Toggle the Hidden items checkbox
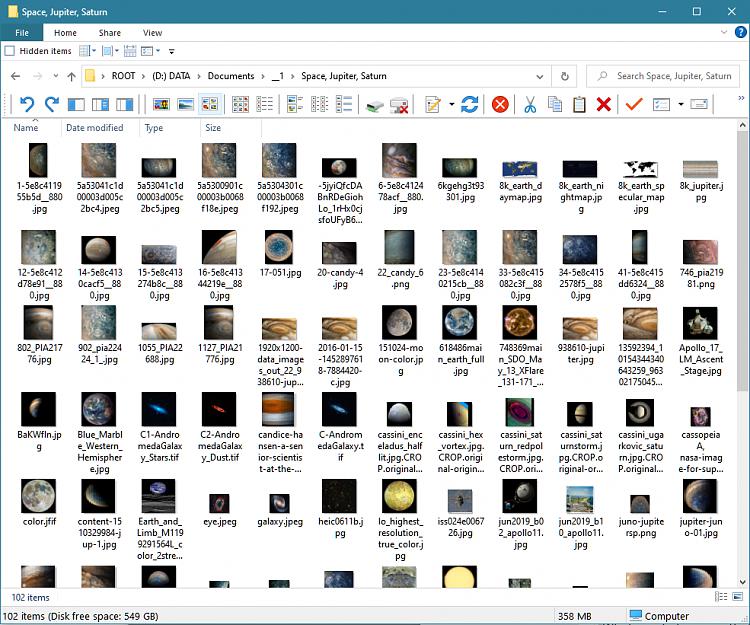 click(x=10, y=51)
